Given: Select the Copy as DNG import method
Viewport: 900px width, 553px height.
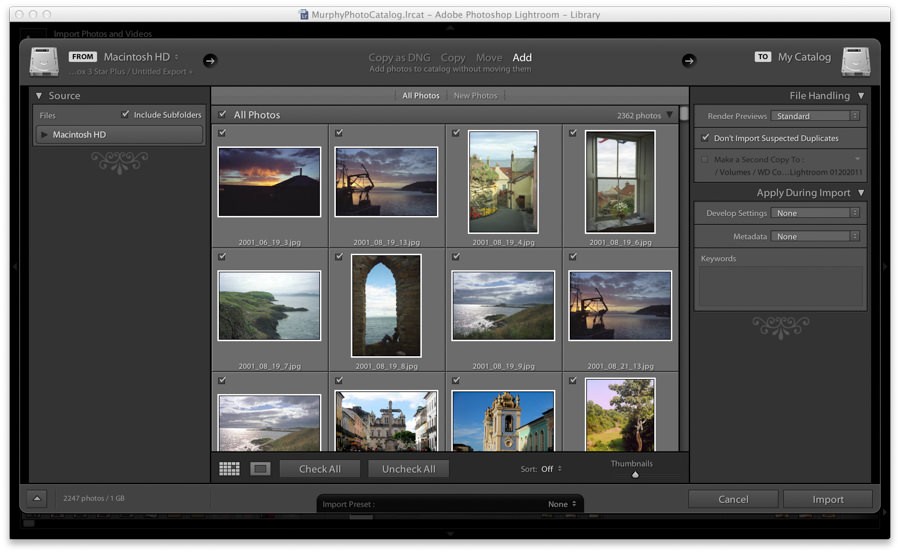Looking at the screenshot, I should click(400, 58).
